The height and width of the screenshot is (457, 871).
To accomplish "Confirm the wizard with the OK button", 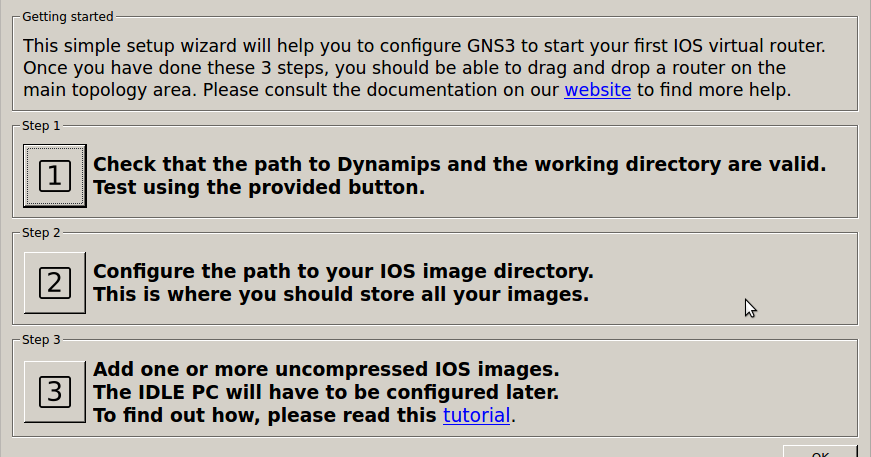I will (820, 452).
